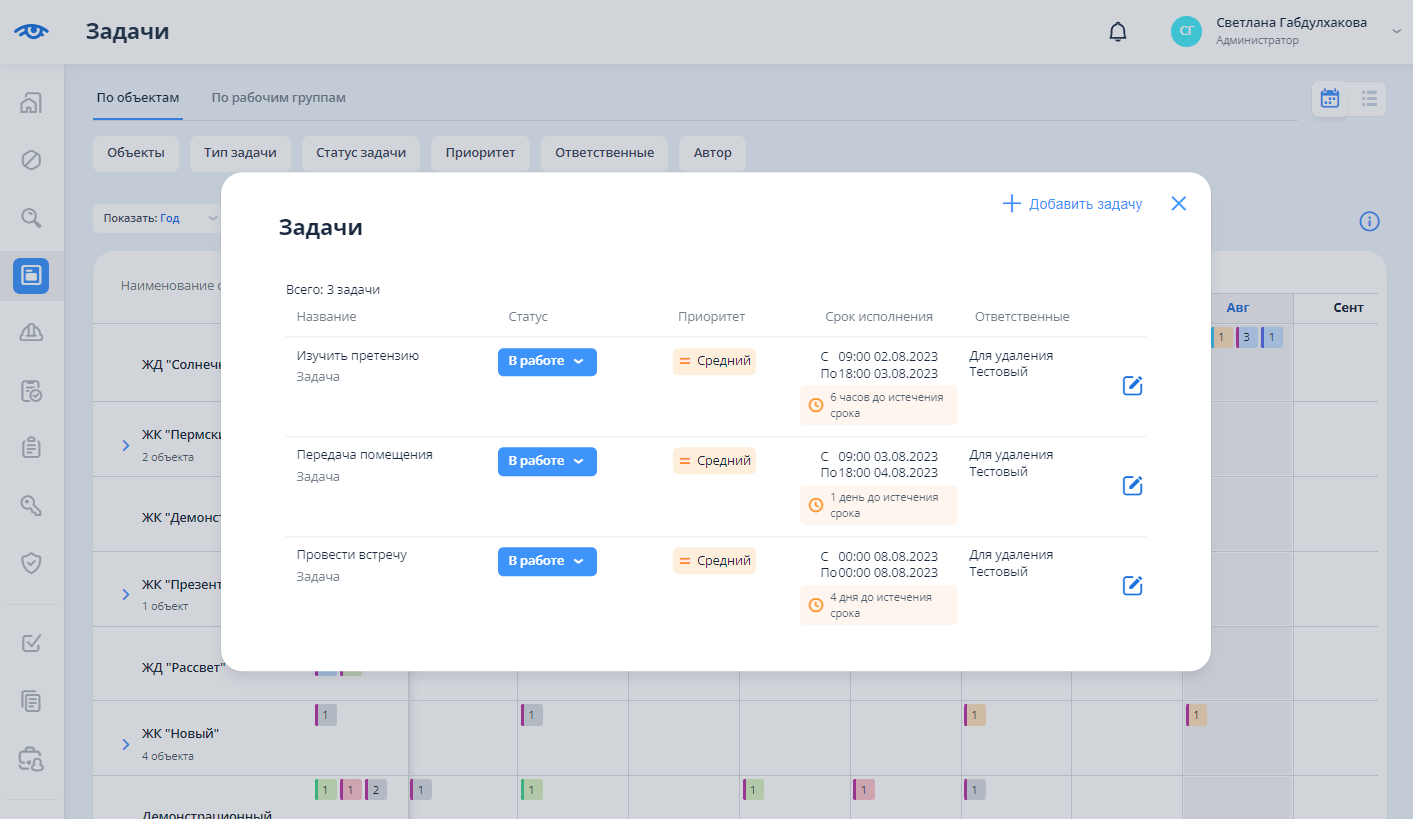Click the keys icon in sidebar

(31, 505)
